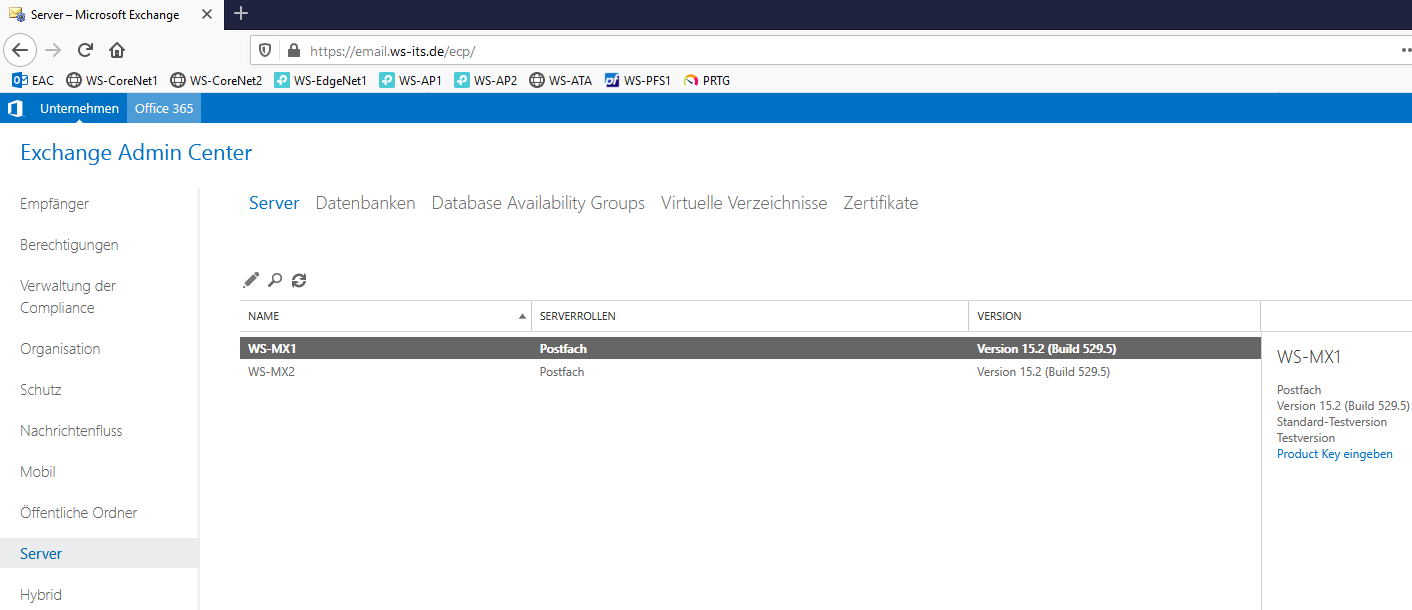Open the Datenbanken tab
This screenshot has width=1412, height=610.
pyautogui.click(x=365, y=203)
